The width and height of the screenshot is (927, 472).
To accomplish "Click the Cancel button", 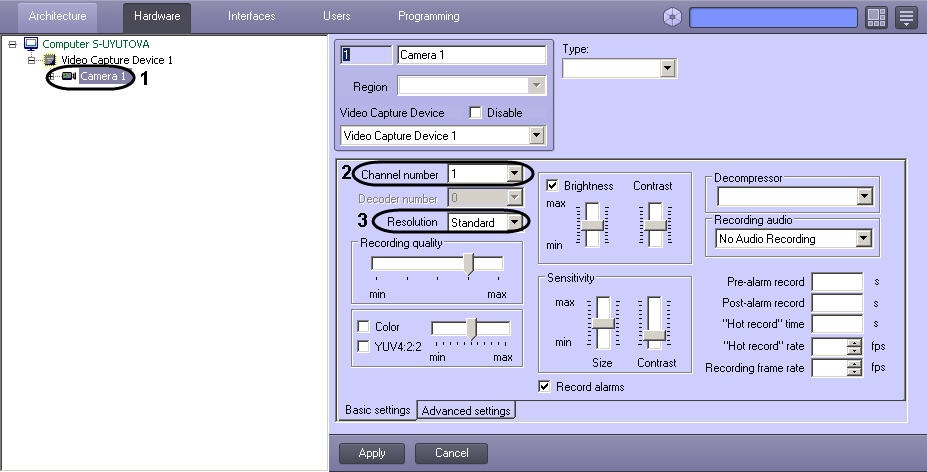I will pos(451,453).
